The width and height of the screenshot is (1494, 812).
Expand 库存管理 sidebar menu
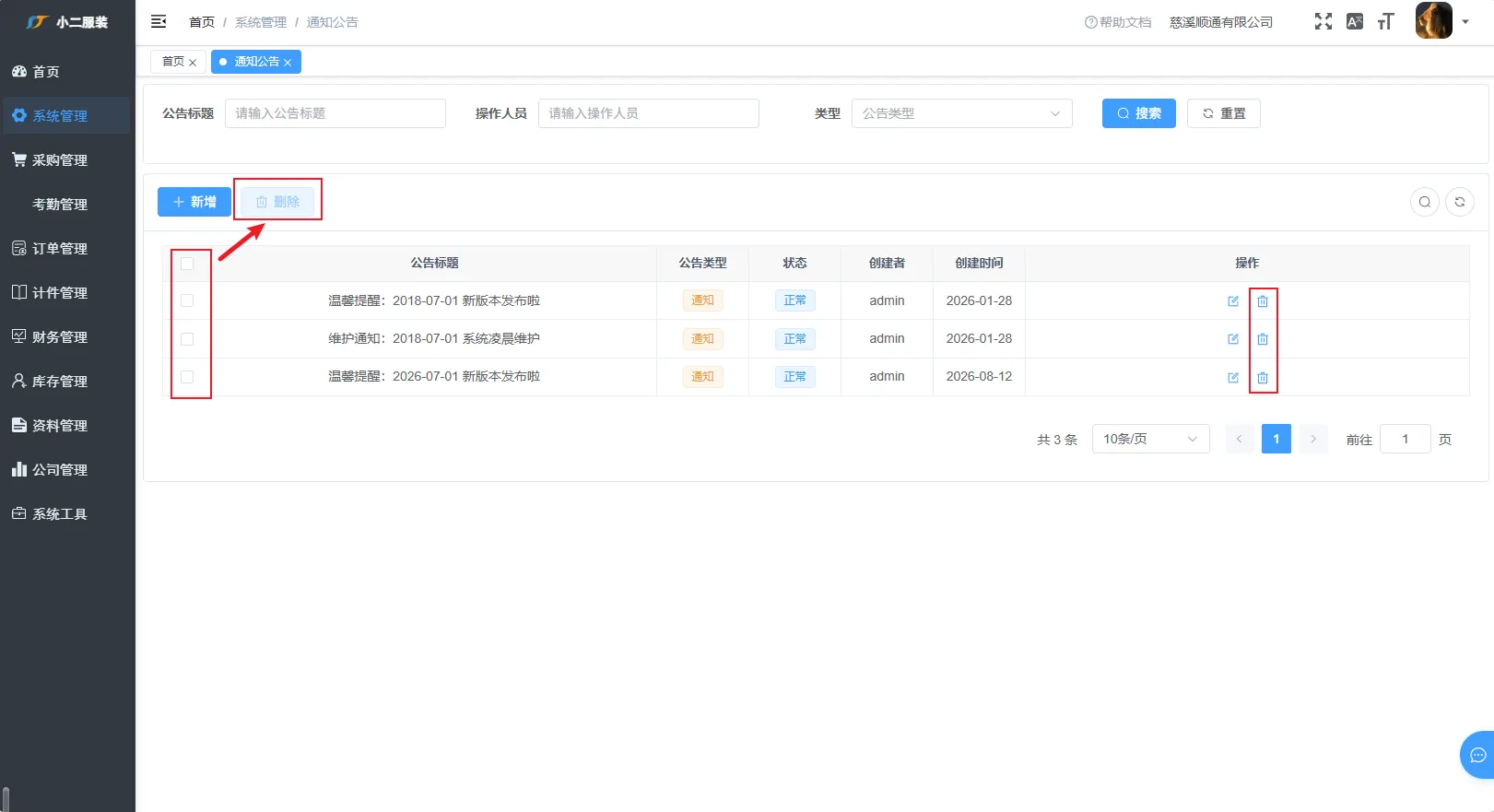pyautogui.click(x=67, y=382)
